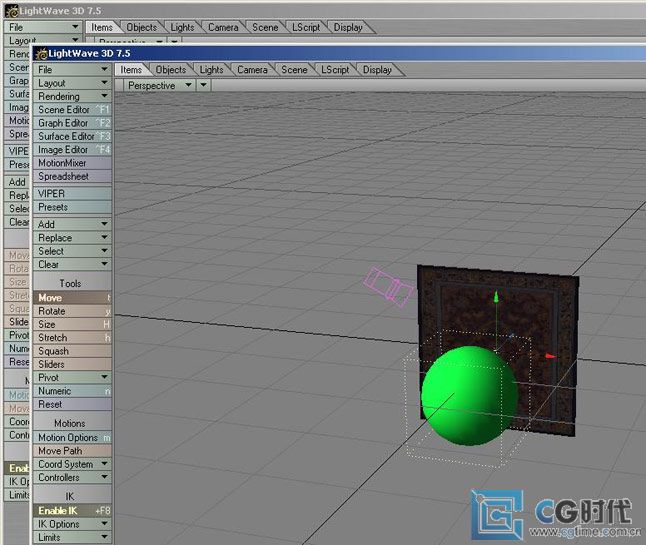Screen dimensions: 646x545
Task: Switch to the Camera tab in front window
Action: coord(252,70)
